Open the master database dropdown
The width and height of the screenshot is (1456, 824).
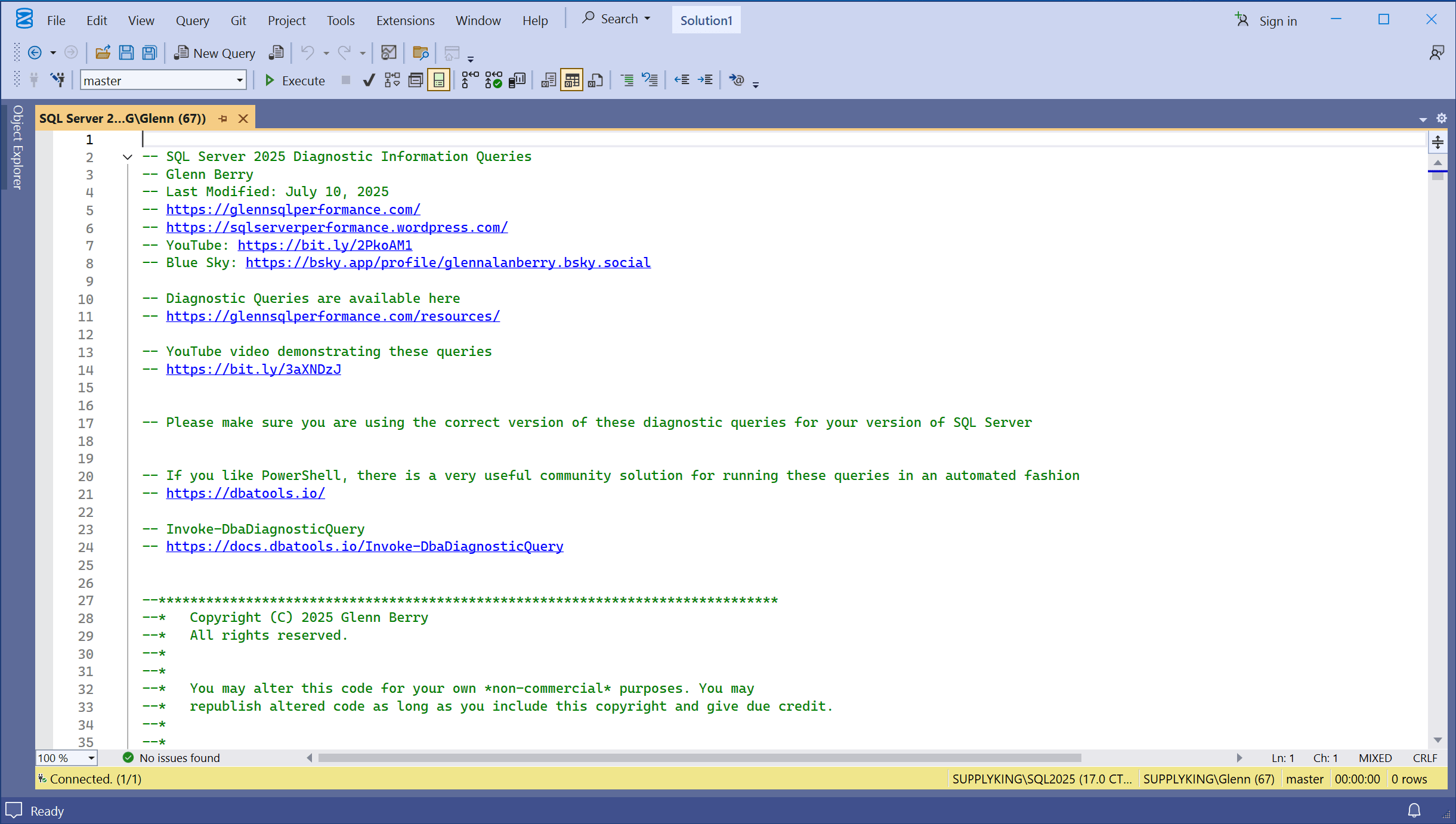pos(239,80)
